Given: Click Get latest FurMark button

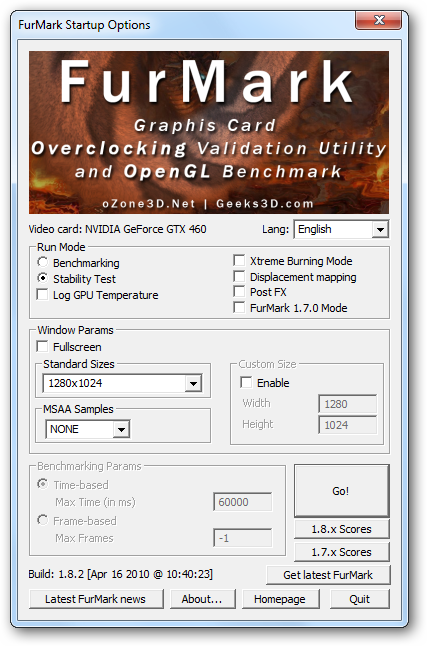Looking at the screenshot, I should pyautogui.click(x=328, y=575).
